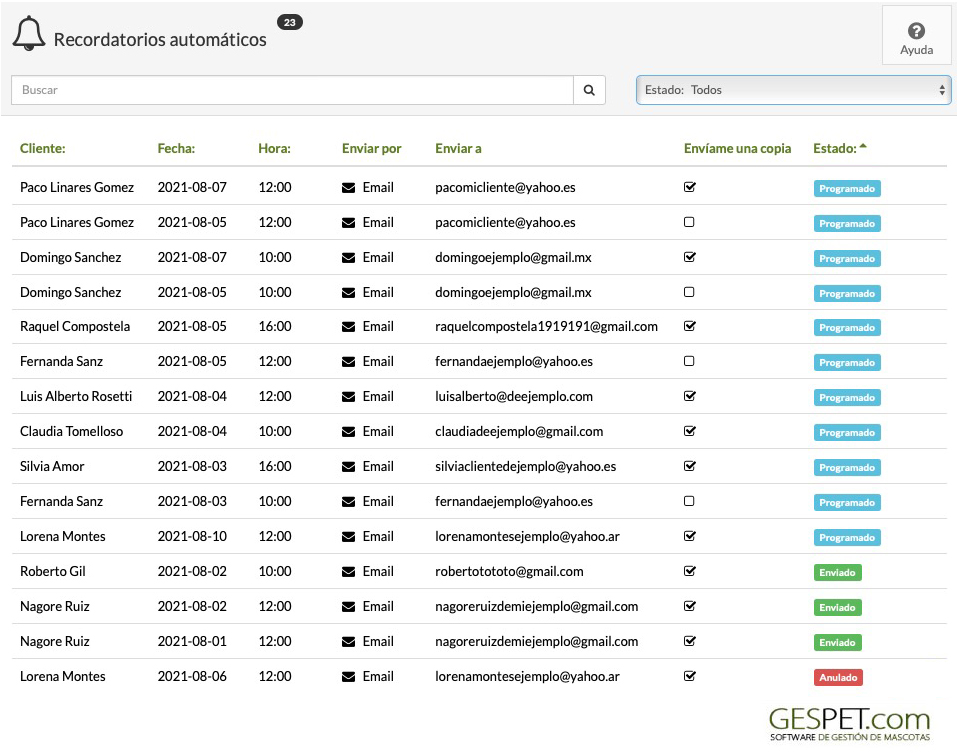
Task: Open the Ayuda help button
Action: pyautogui.click(x=916, y=35)
